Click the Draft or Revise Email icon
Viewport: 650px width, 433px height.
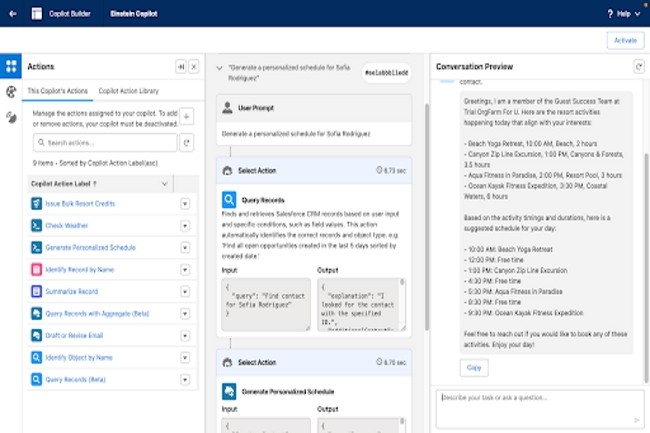click(36, 335)
